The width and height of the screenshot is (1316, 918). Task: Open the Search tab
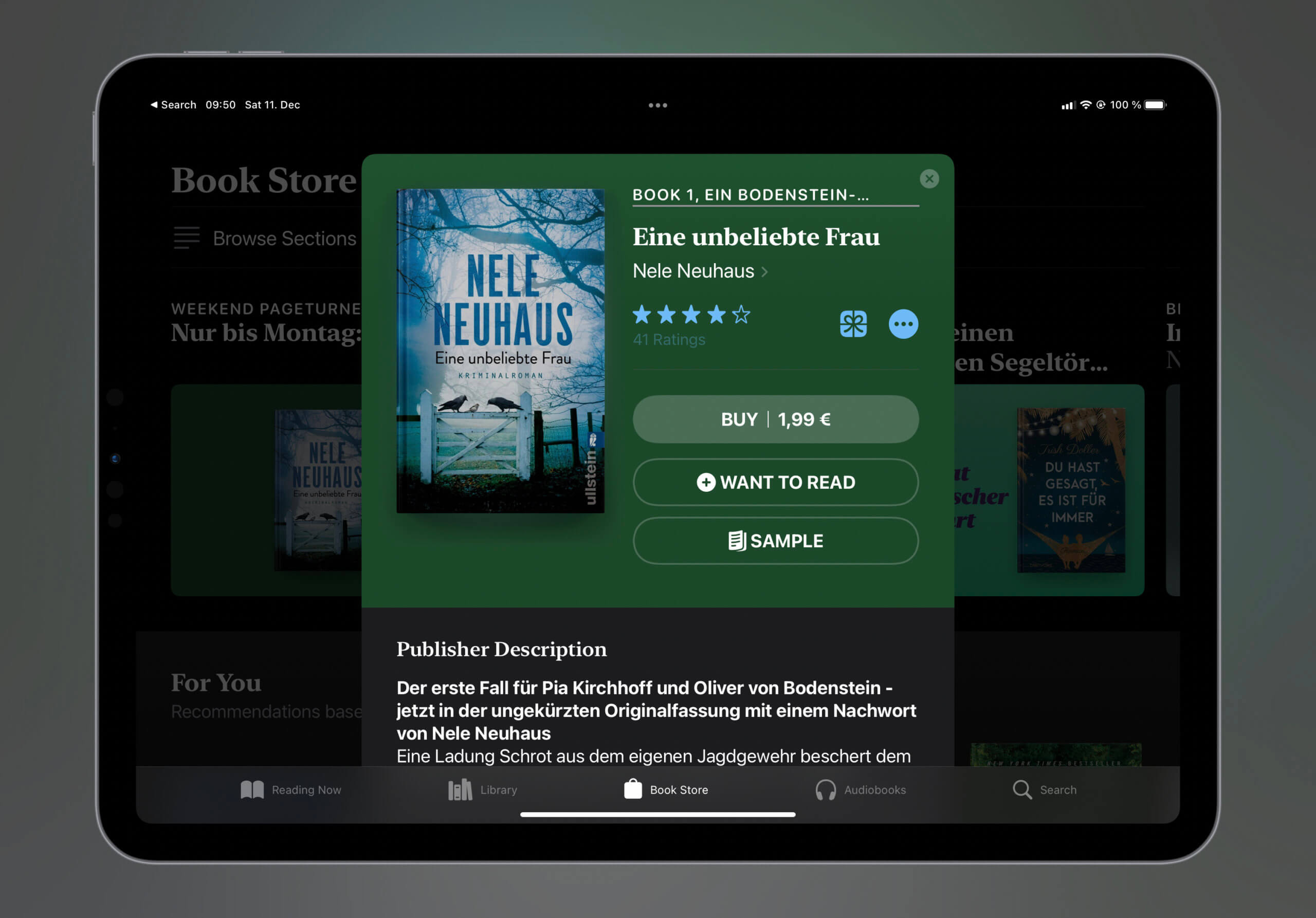click(1044, 790)
